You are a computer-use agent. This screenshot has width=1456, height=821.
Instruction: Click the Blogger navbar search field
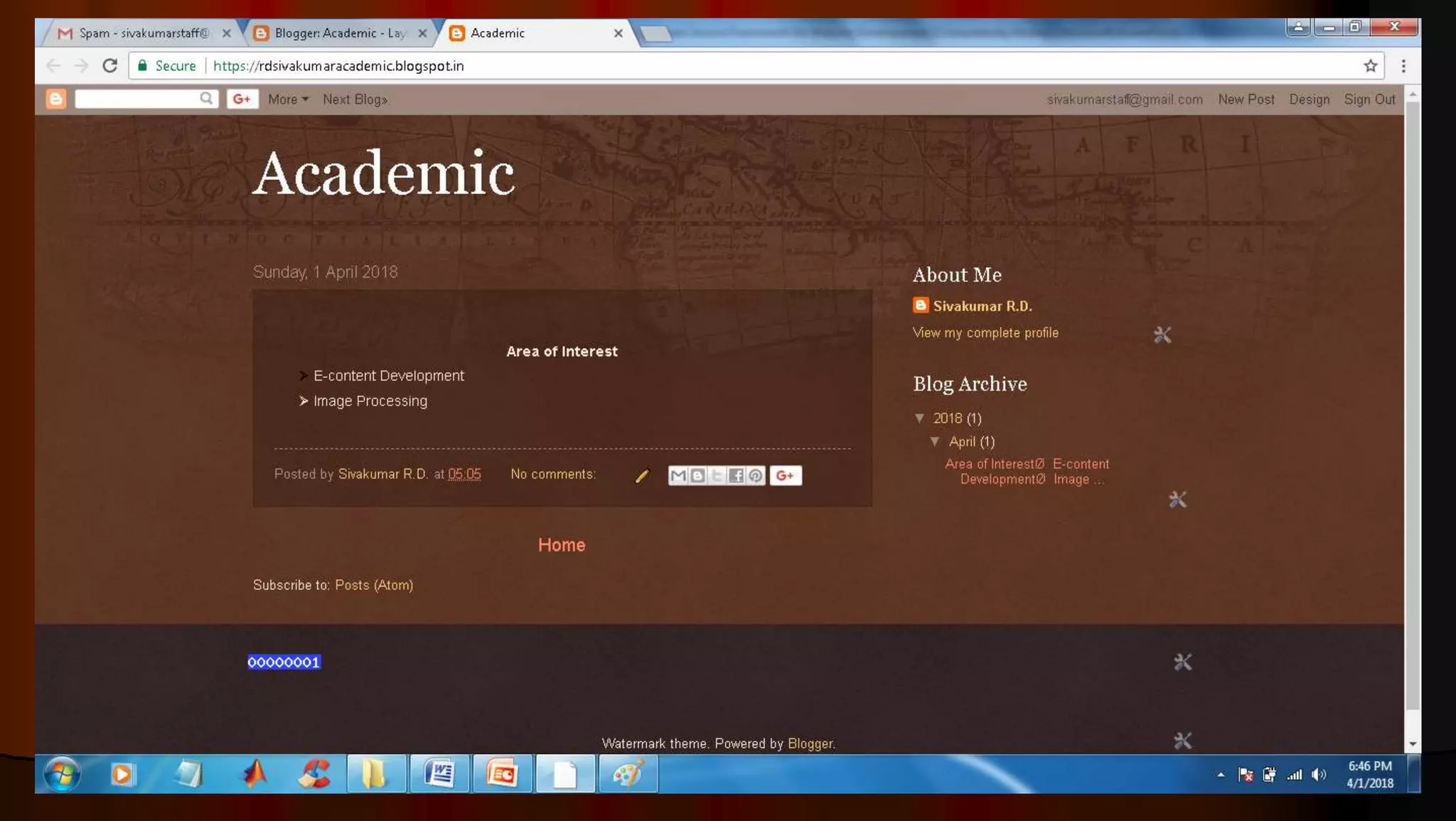tap(136, 99)
